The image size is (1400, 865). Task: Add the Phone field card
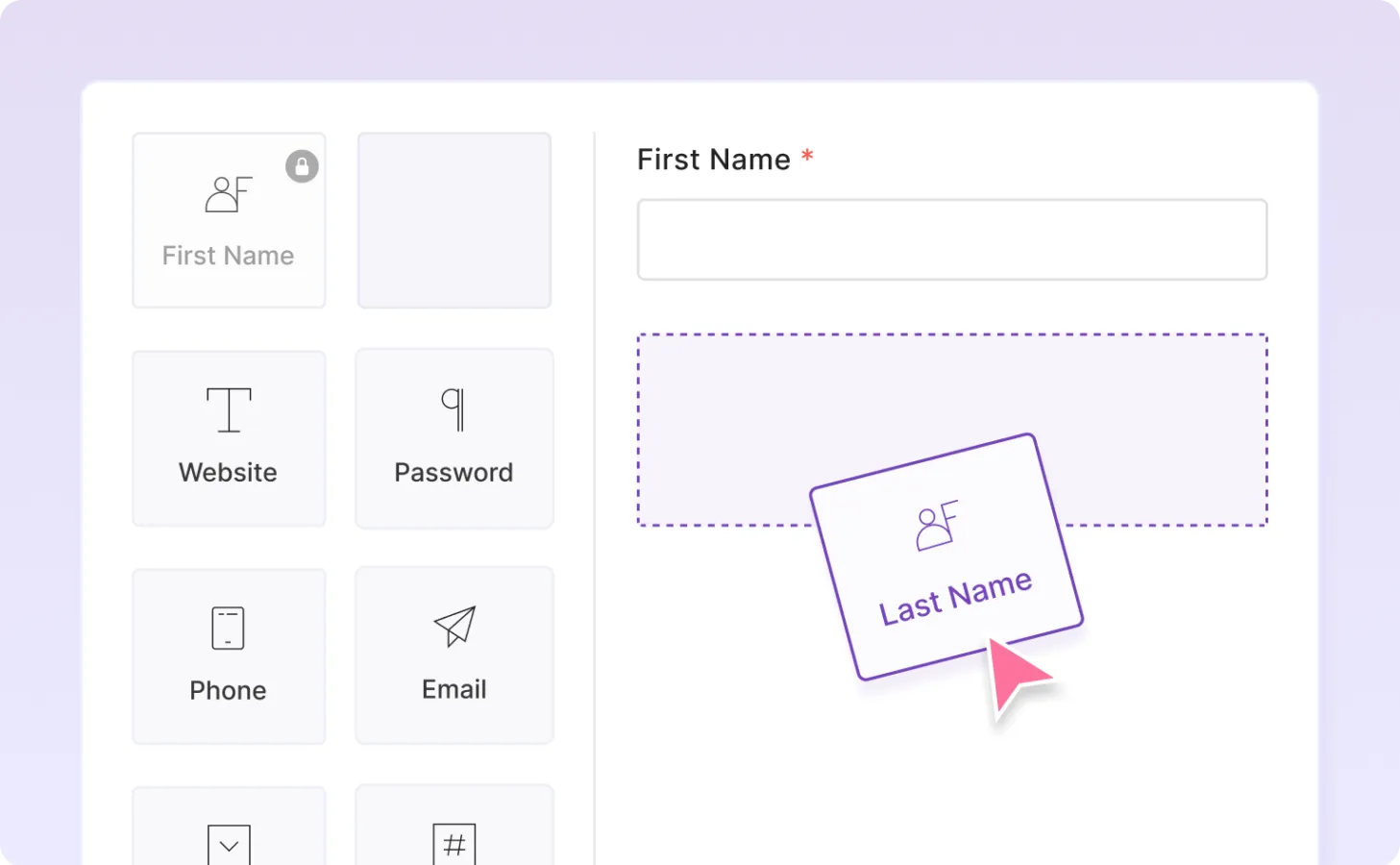(x=229, y=656)
